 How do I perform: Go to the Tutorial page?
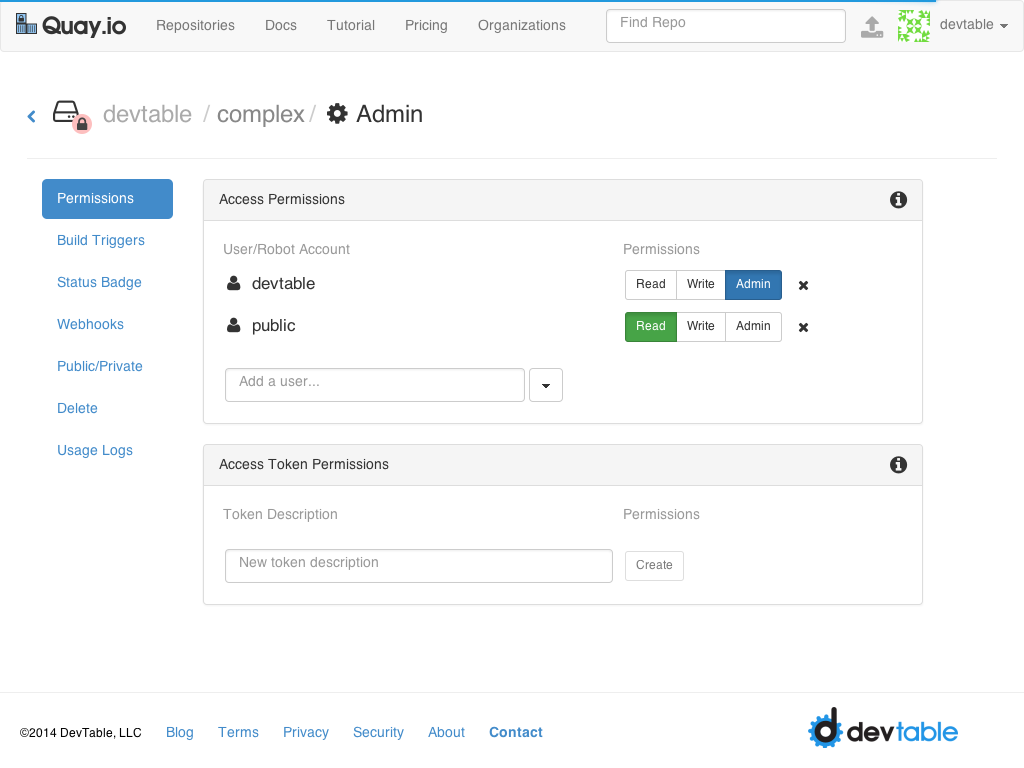point(351,25)
